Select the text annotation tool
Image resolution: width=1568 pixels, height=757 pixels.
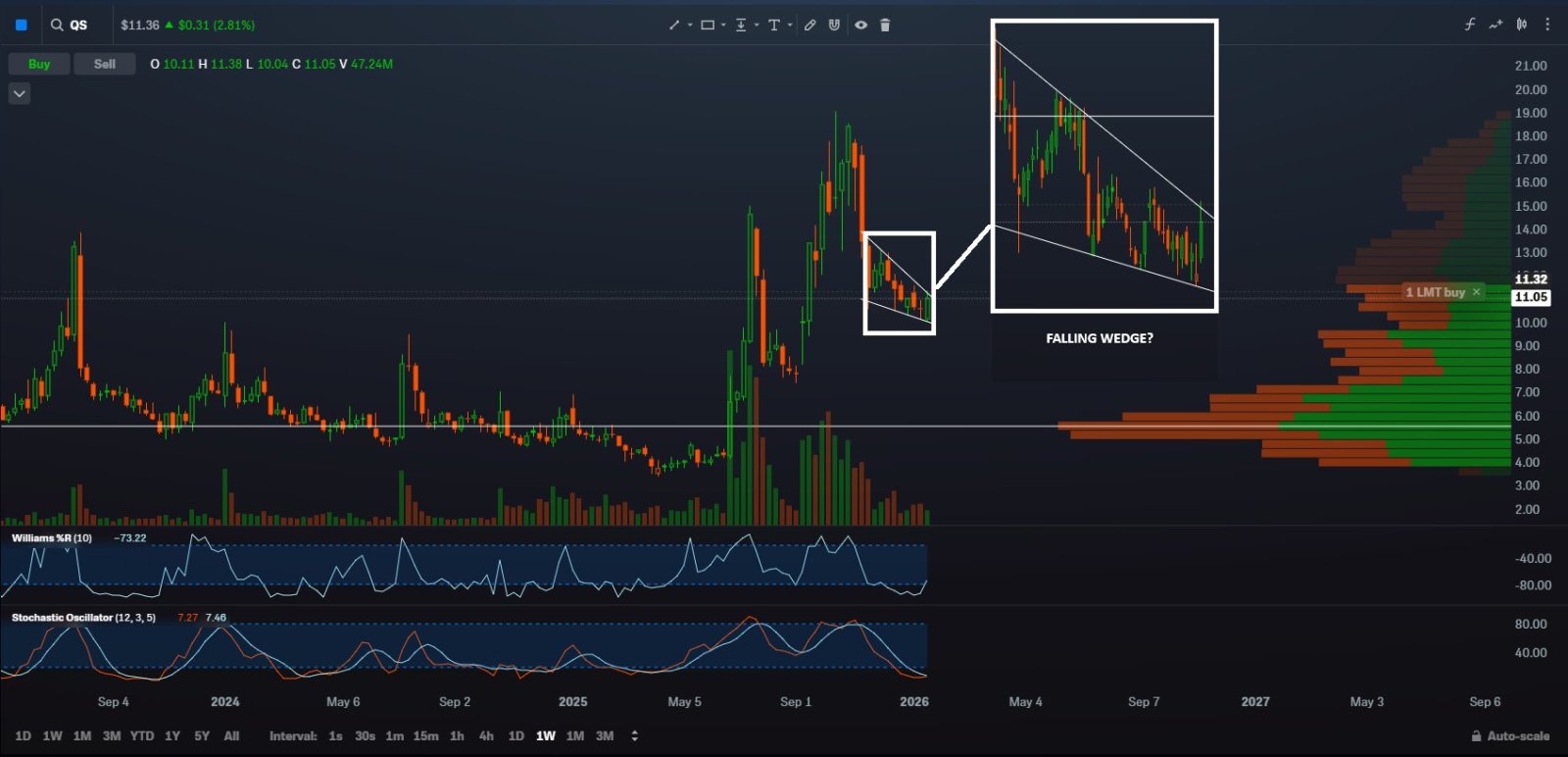774,25
